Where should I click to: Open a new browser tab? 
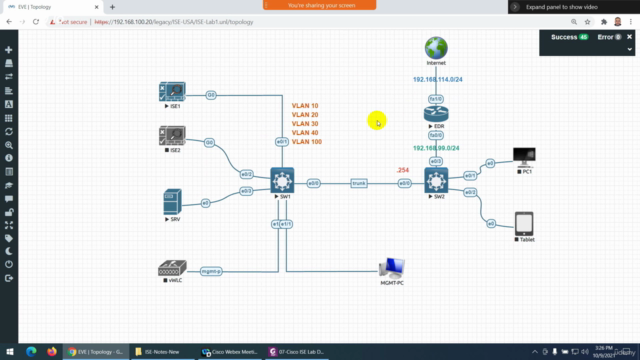click(x=112, y=7)
